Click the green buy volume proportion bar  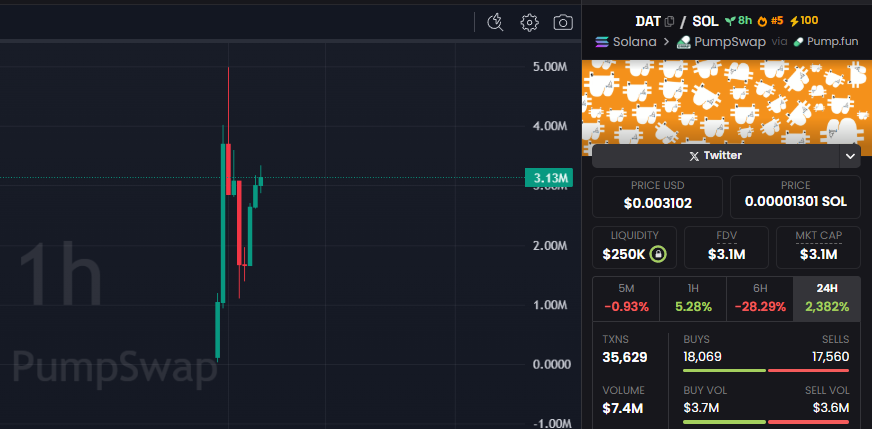[725, 421]
